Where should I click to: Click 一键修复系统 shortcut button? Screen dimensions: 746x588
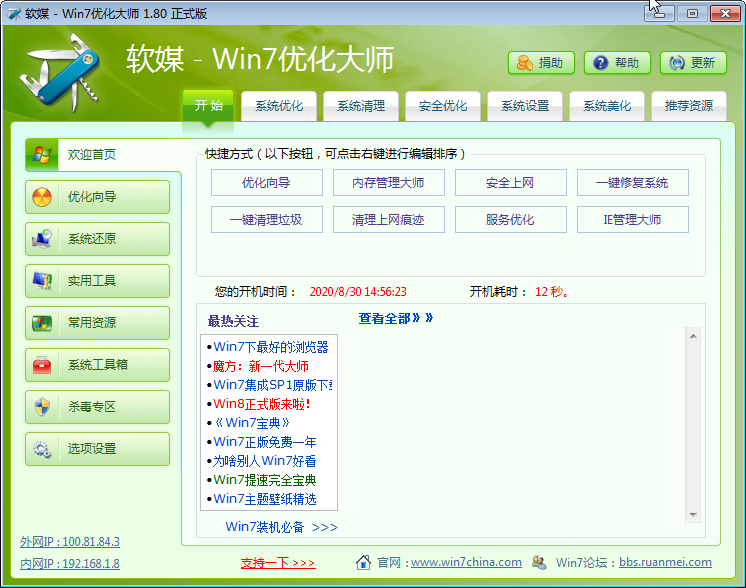[633, 183]
